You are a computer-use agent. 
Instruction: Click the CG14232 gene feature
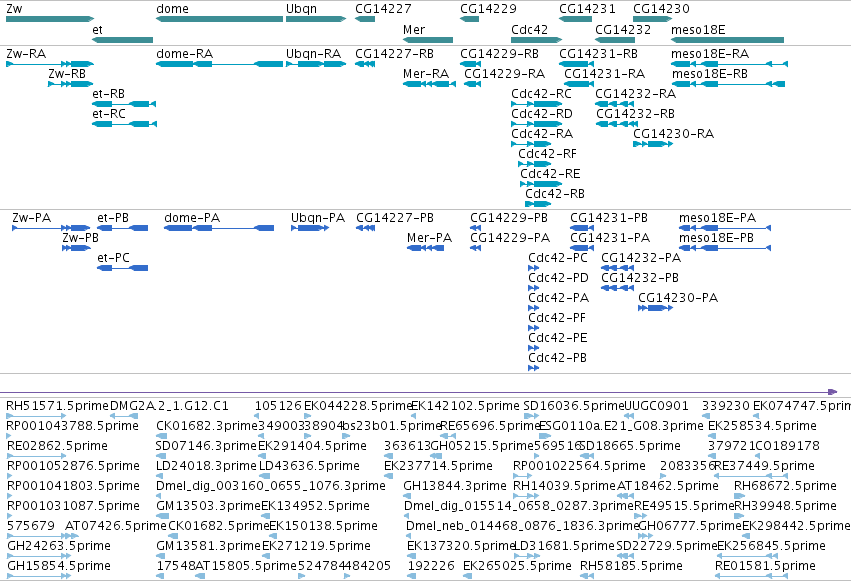pos(615,40)
